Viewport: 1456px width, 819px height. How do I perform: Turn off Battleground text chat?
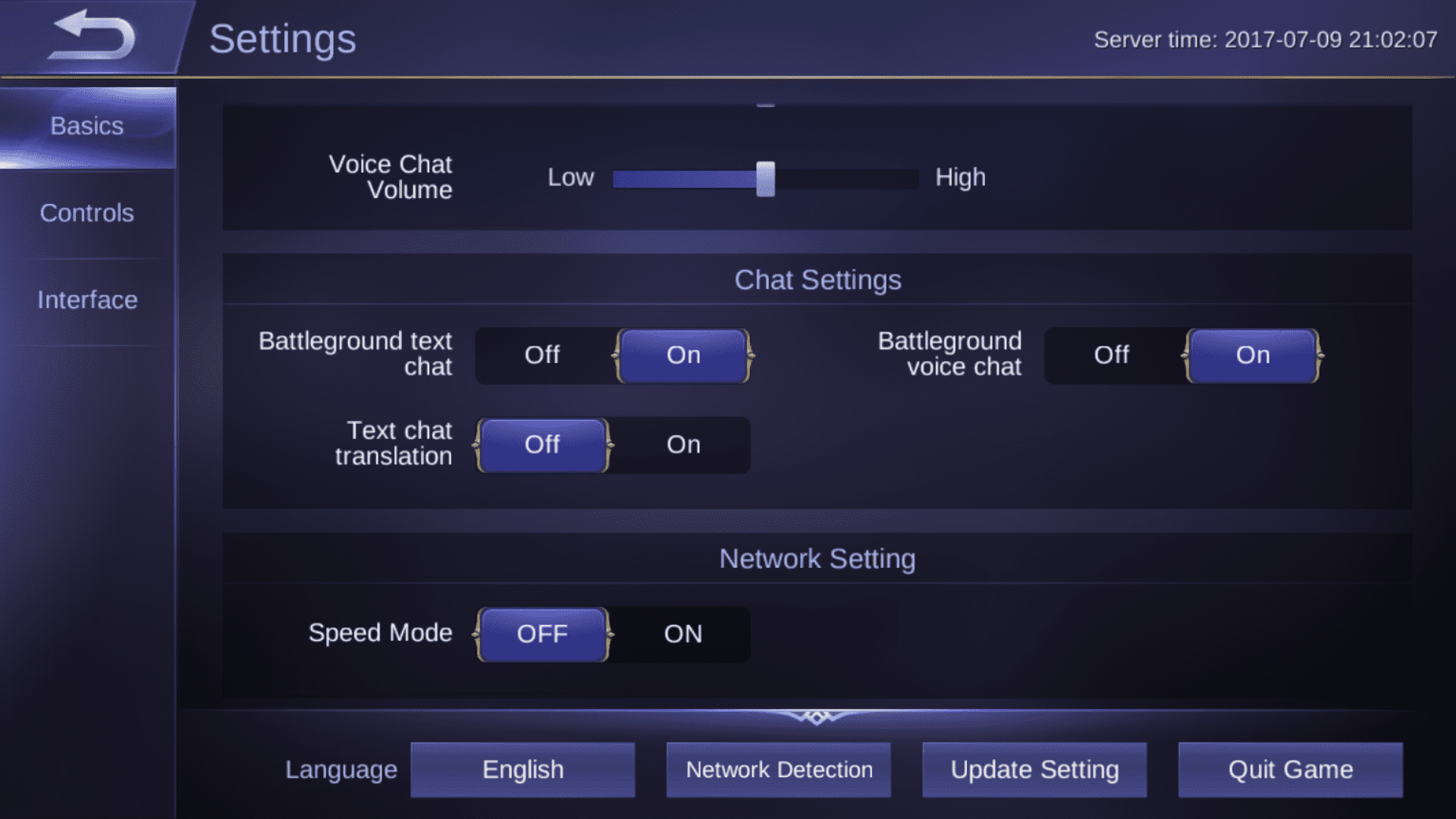[x=543, y=355]
